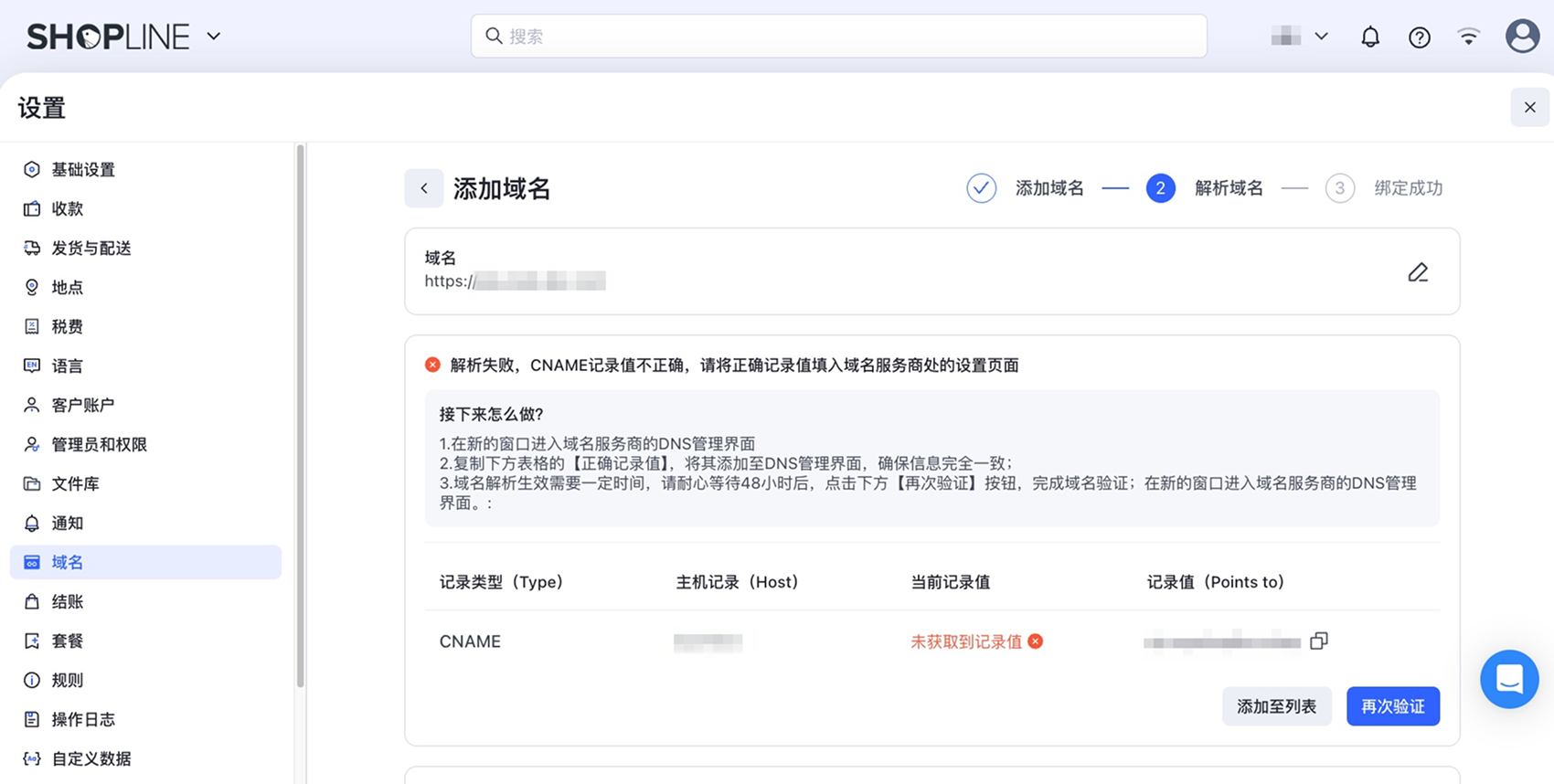Click the 通知 bell icon in sidebar
The image size is (1554, 784).
tap(32, 523)
